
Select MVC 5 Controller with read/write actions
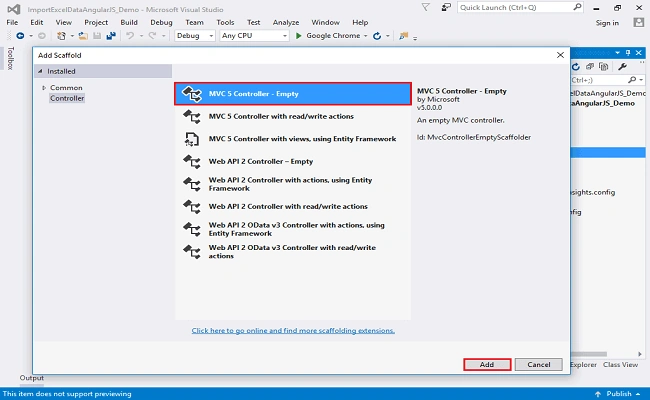coord(293,116)
